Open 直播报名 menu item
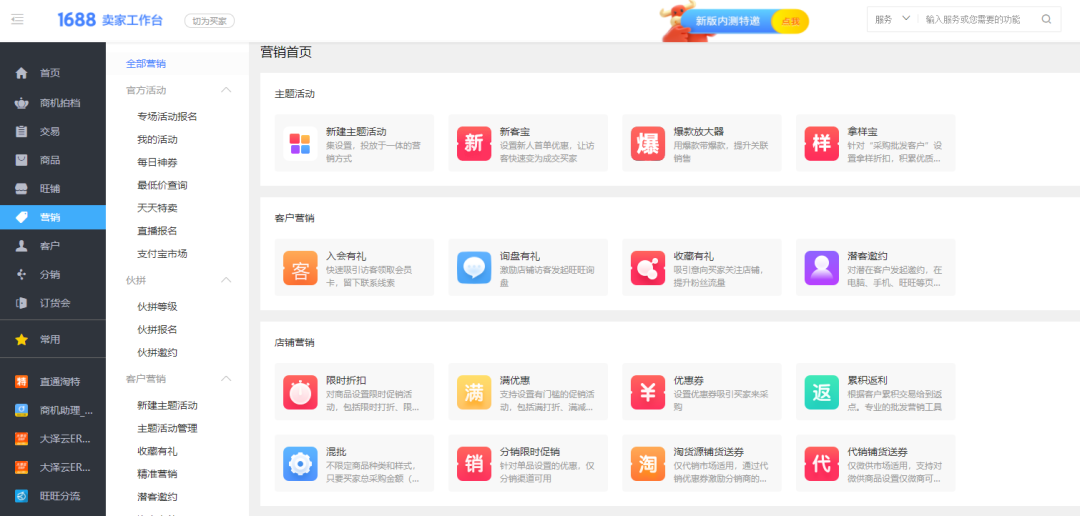Viewport: 1080px width, 516px height. pos(157,231)
